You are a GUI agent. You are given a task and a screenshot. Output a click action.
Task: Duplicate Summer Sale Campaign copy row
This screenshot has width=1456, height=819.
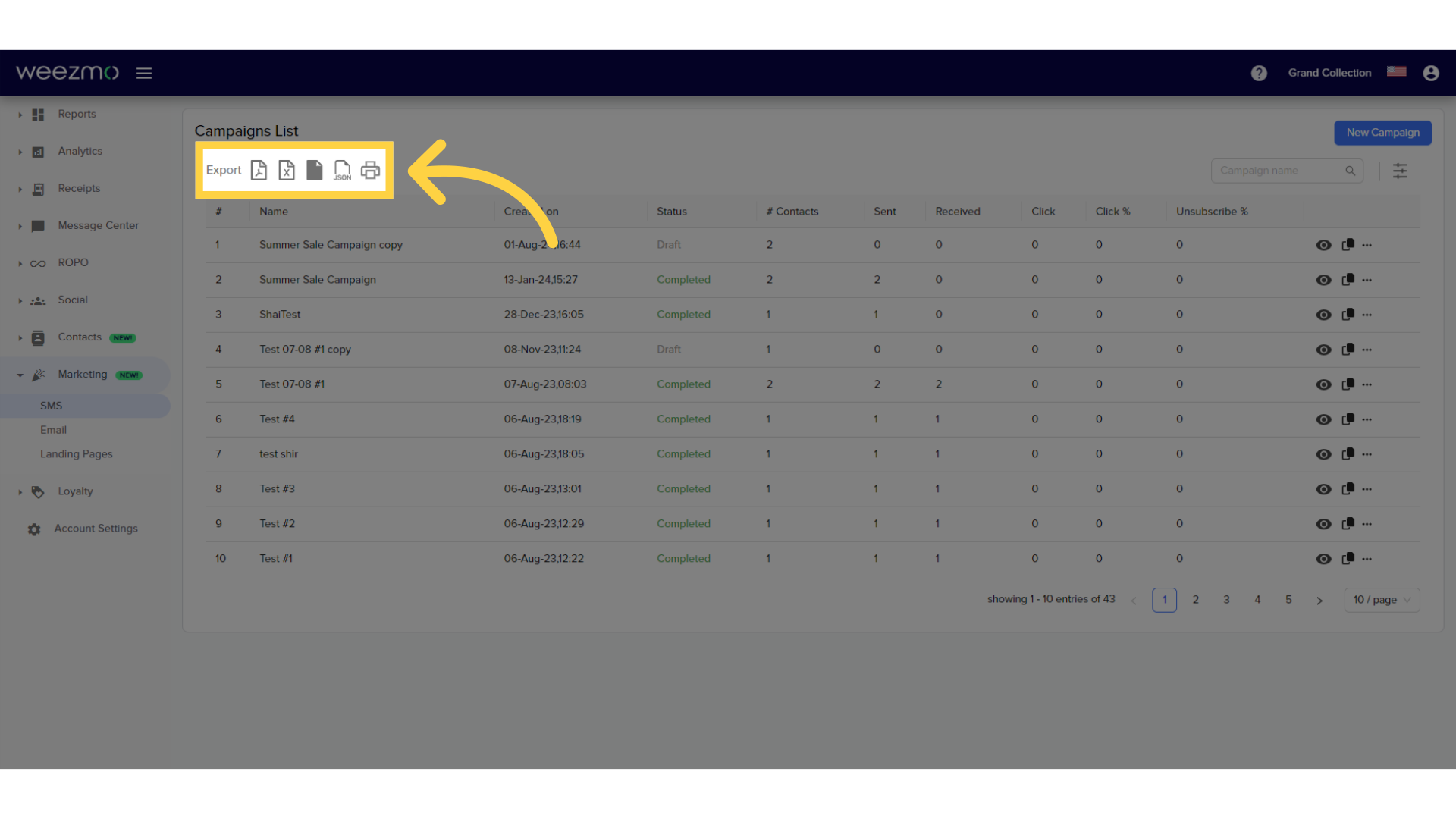point(1348,245)
